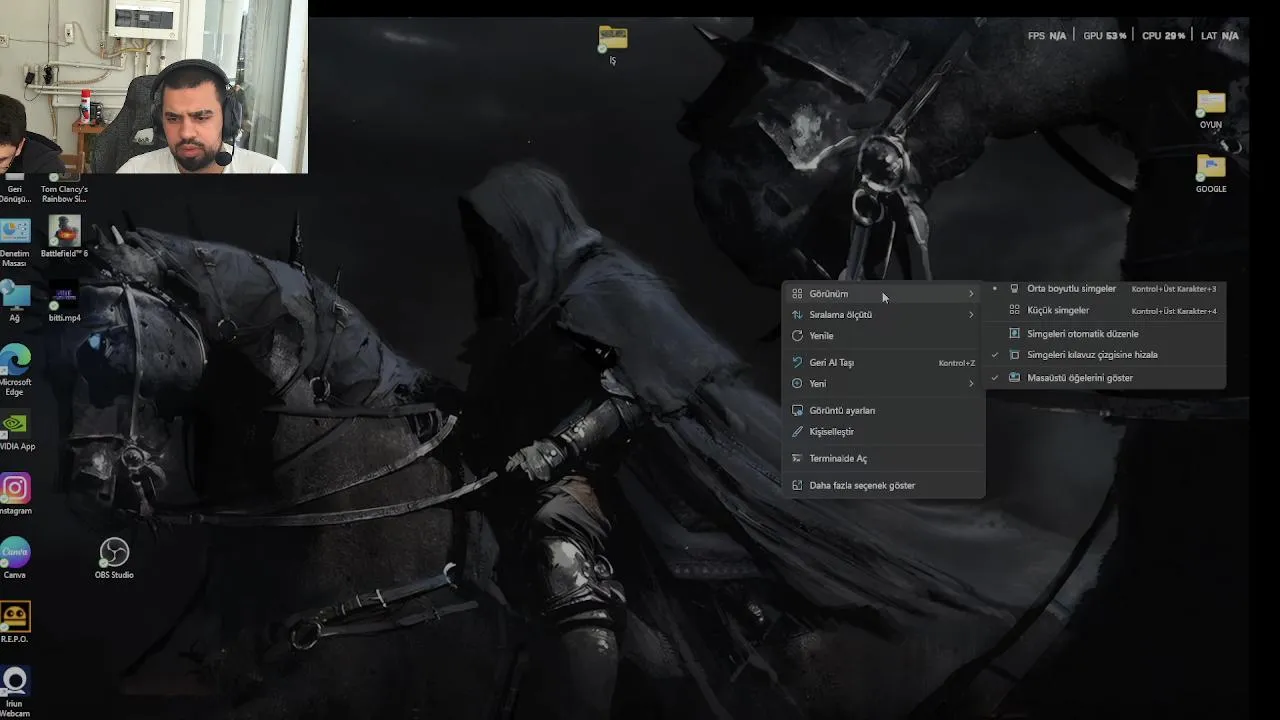The image size is (1280, 720).
Task: Choose Geri Al Taşı in context menu
Action: (883, 363)
